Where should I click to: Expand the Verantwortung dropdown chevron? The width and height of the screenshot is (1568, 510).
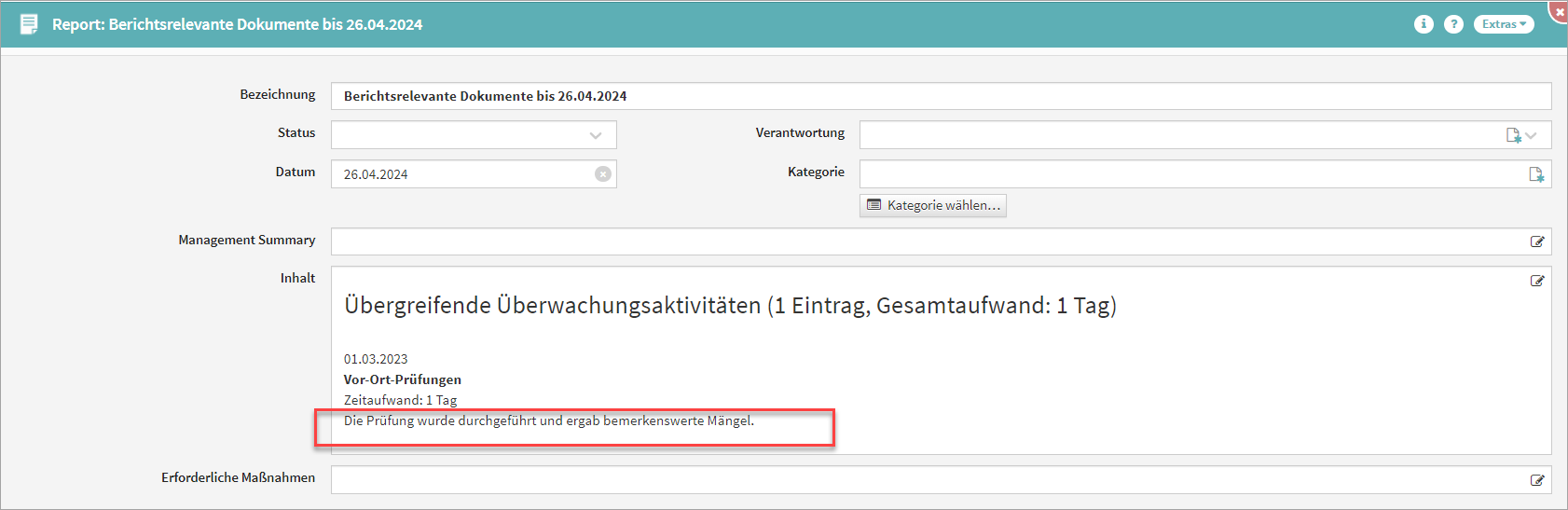[x=1532, y=135]
